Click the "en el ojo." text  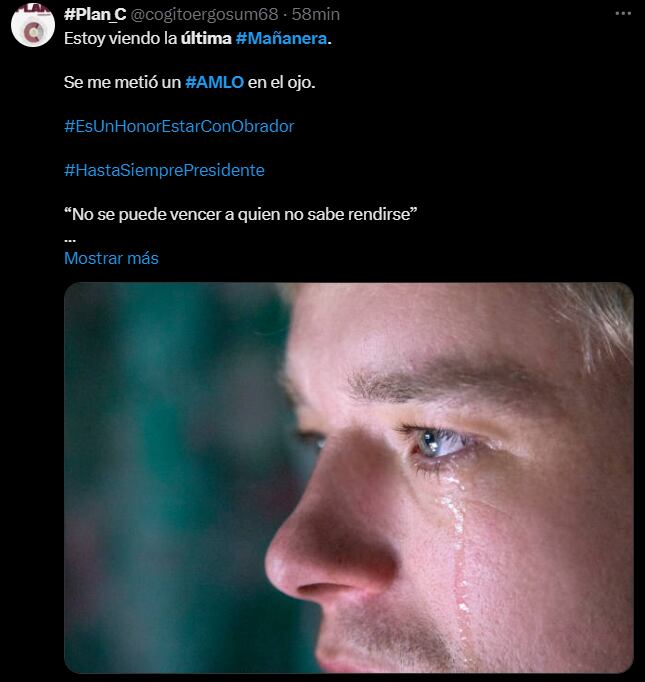(281, 82)
